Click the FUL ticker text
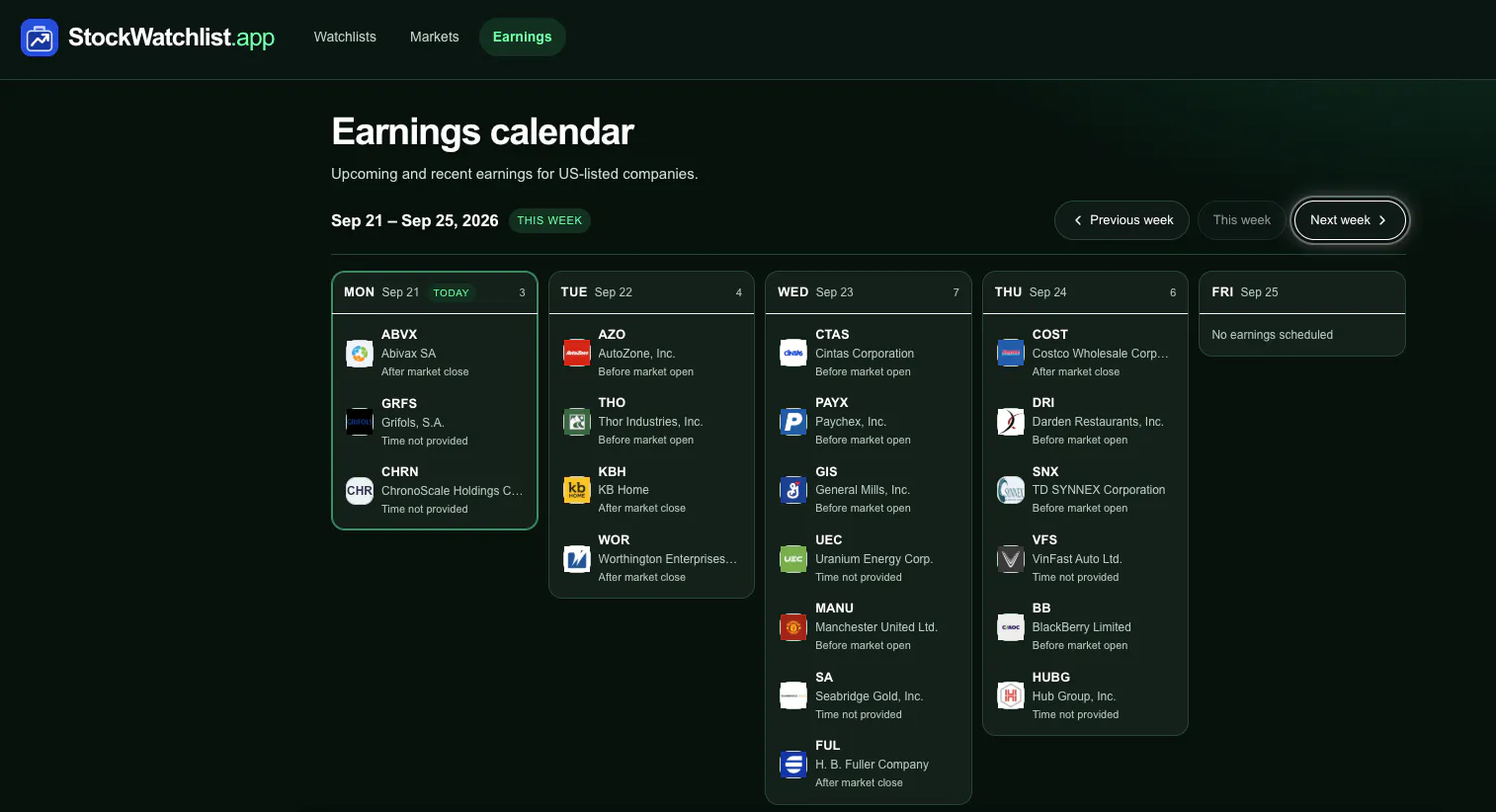Viewport: 1496px width, 812px height. 827,746
